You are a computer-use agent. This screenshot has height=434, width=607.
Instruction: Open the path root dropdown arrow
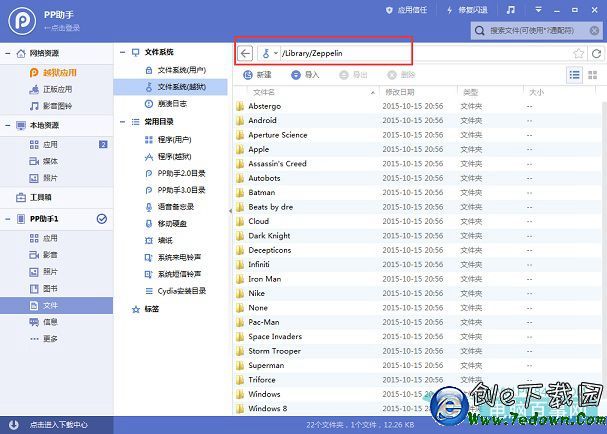click(x=276, y=53)
